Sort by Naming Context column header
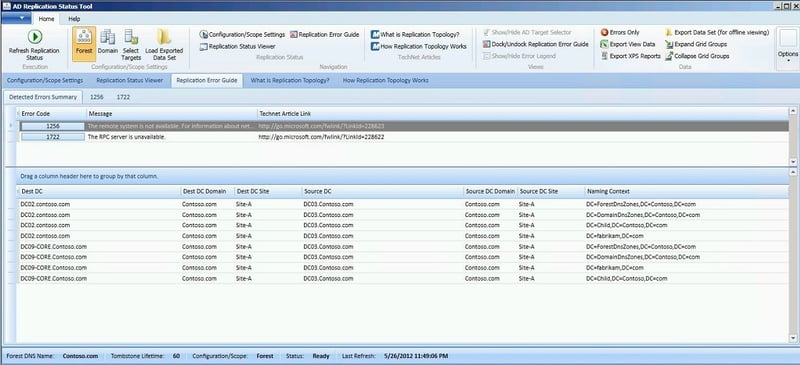 pos(687,191)
